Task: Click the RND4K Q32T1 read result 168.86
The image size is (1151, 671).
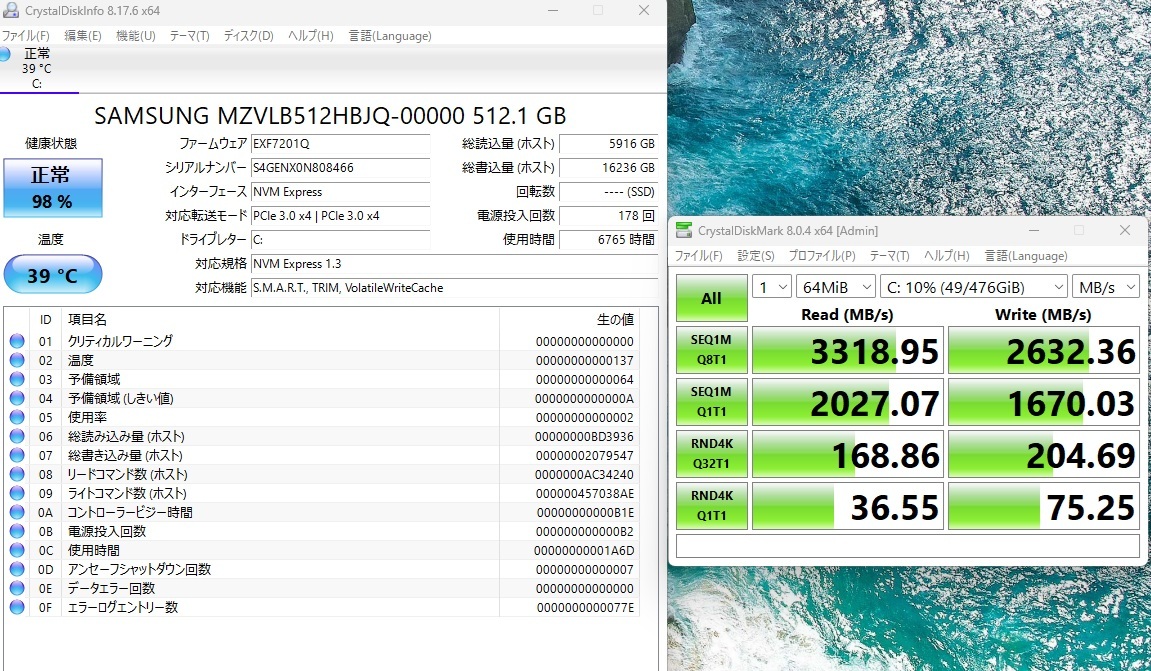Action: click(848, 454)
